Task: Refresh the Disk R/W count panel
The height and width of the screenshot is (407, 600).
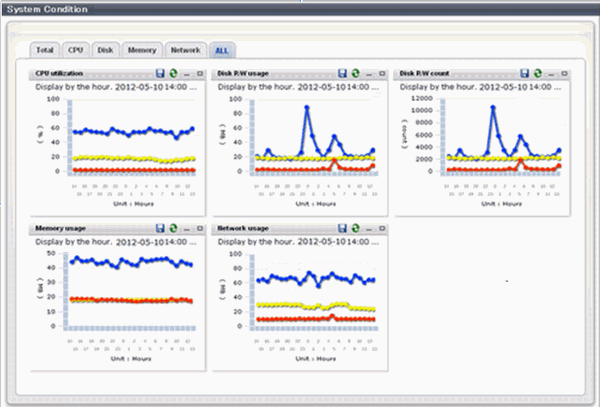Action: pos(537,74)
